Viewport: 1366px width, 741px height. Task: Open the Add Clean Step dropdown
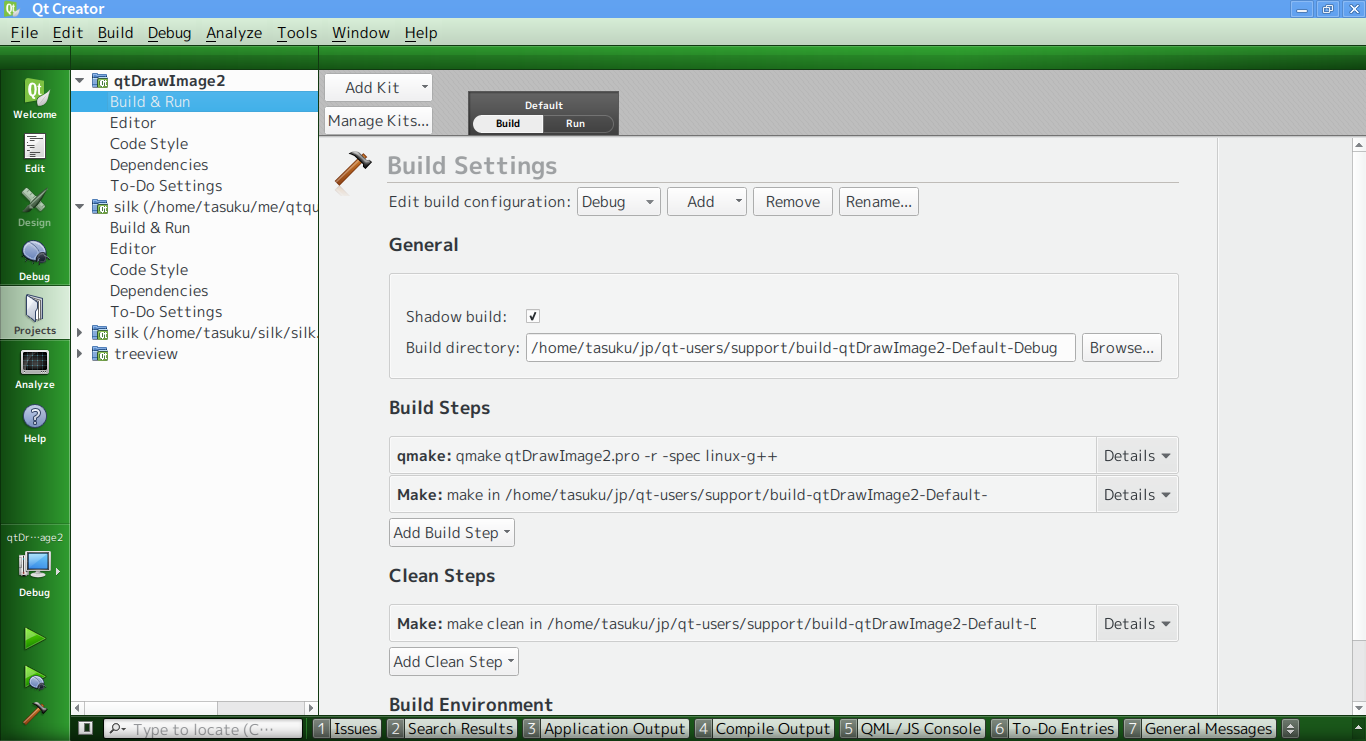tap(454, 662)
